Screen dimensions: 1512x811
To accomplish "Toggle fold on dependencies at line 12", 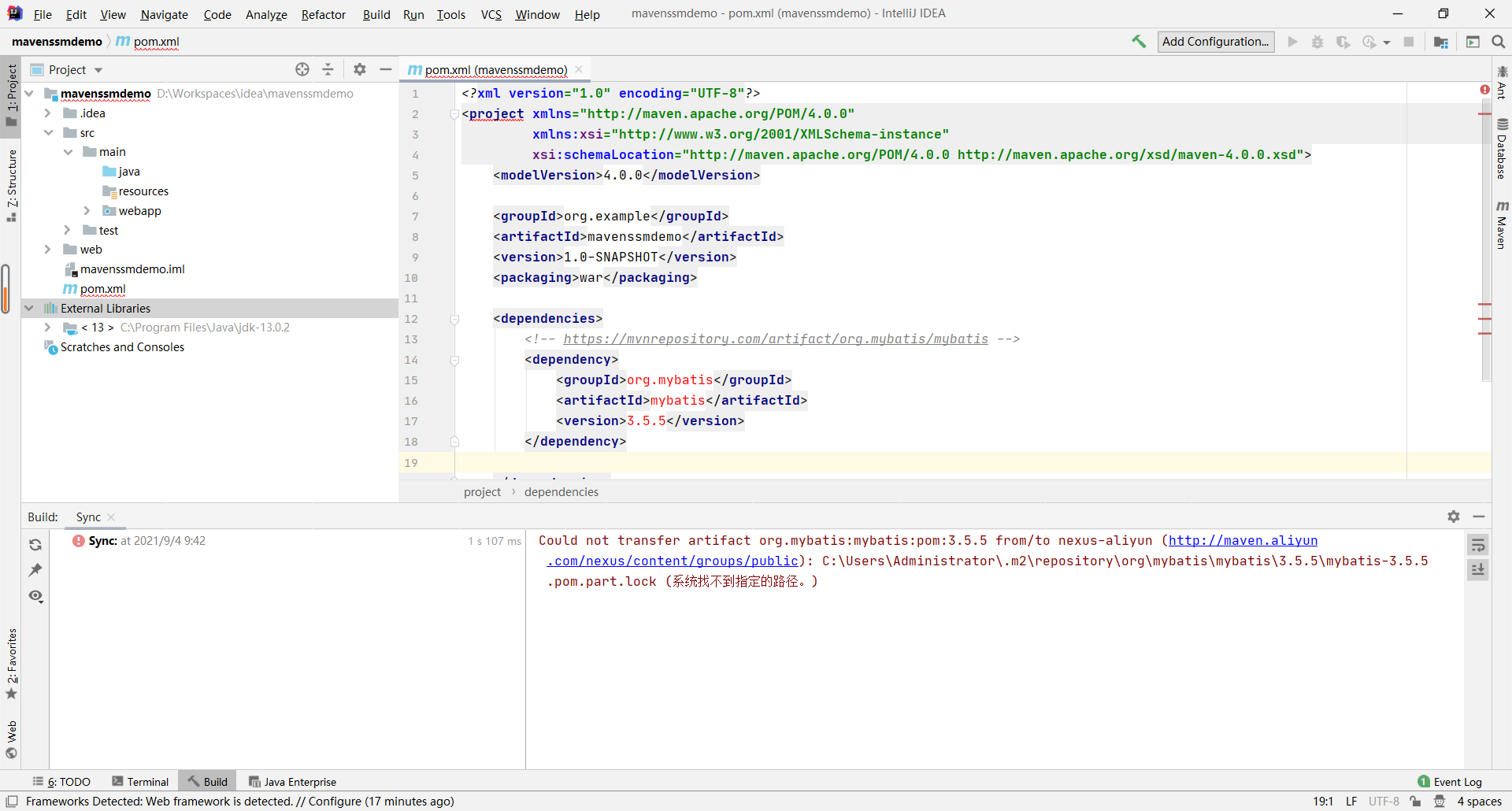I will pos(454,319).
